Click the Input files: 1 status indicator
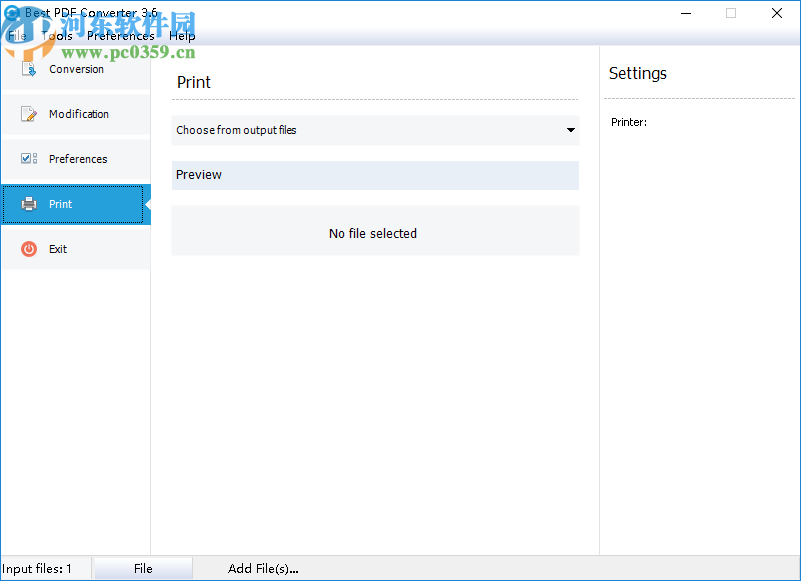Image resolution: width=801 pixels, height=581 pixels. [40, 568]
